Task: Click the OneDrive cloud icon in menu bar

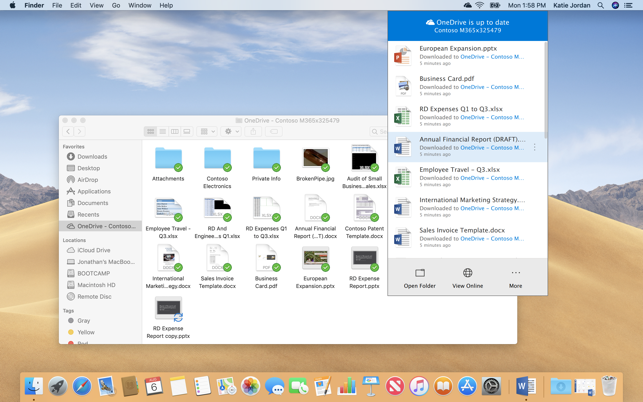Action: 467,5
